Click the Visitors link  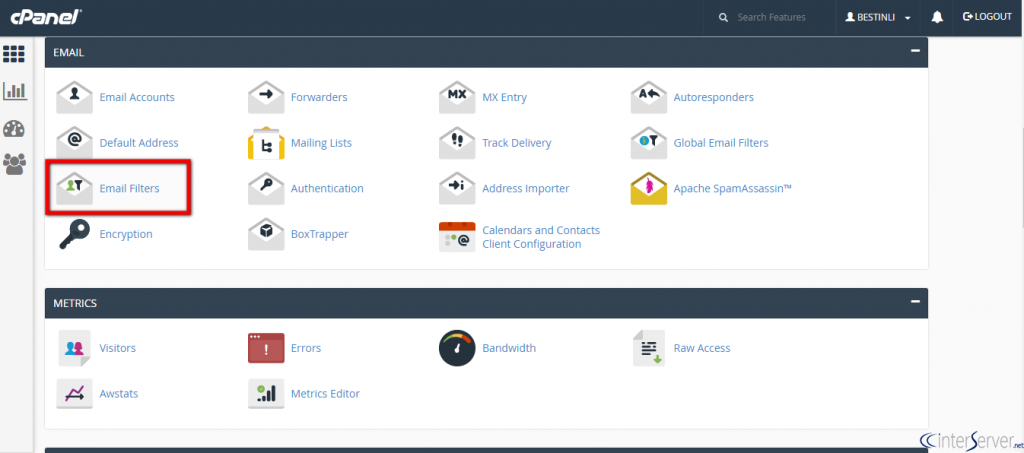coord(118,348)
